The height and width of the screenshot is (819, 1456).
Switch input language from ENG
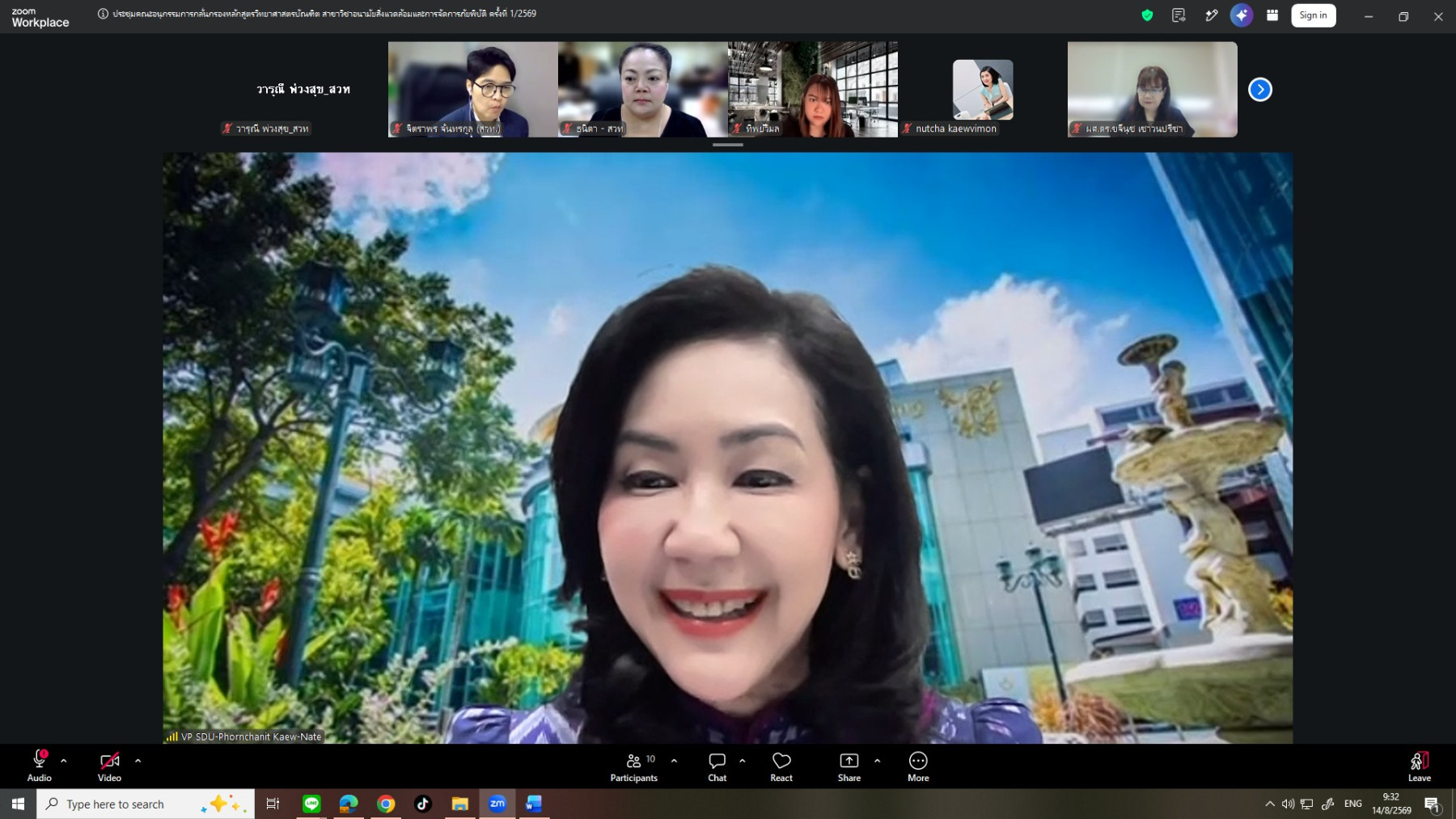click(1353, 804)
